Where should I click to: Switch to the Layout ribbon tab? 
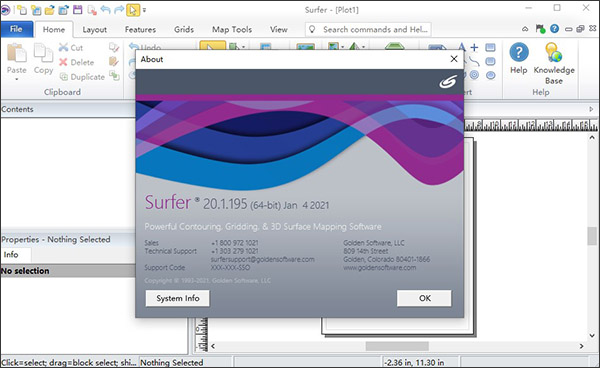pyautogui.click(x=95, y=29)
